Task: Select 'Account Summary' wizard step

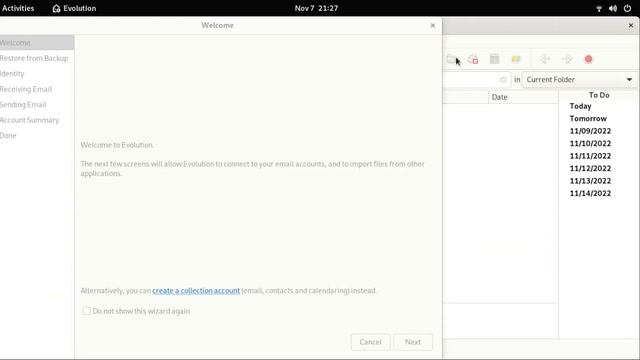Action: click(37, 120)
